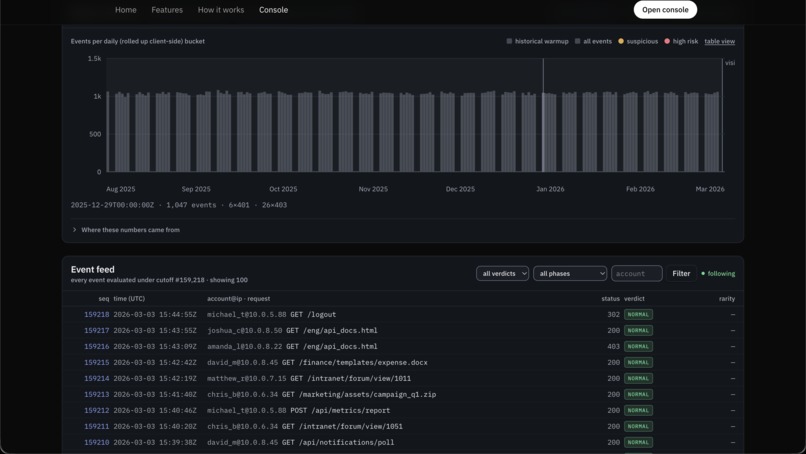Open the all verdicts dropdown
Screen dimensions: 806x454
pyautogui.click(x=502, y=274)
